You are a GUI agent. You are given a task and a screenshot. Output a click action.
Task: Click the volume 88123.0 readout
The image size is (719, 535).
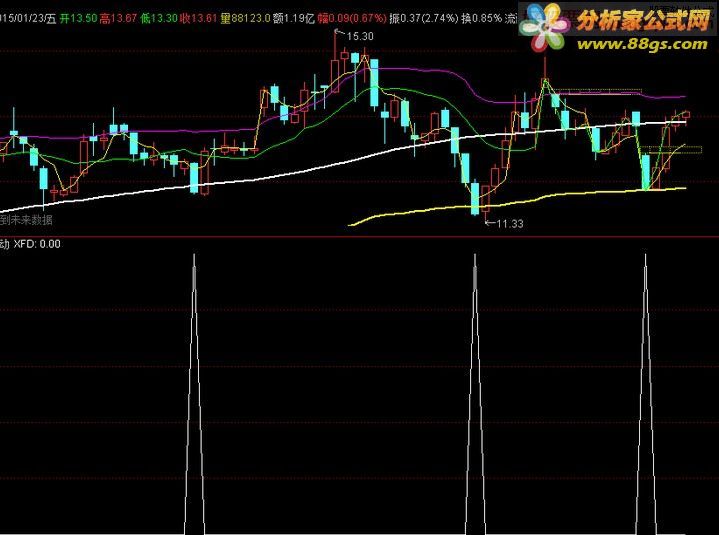tap(245, 18)
